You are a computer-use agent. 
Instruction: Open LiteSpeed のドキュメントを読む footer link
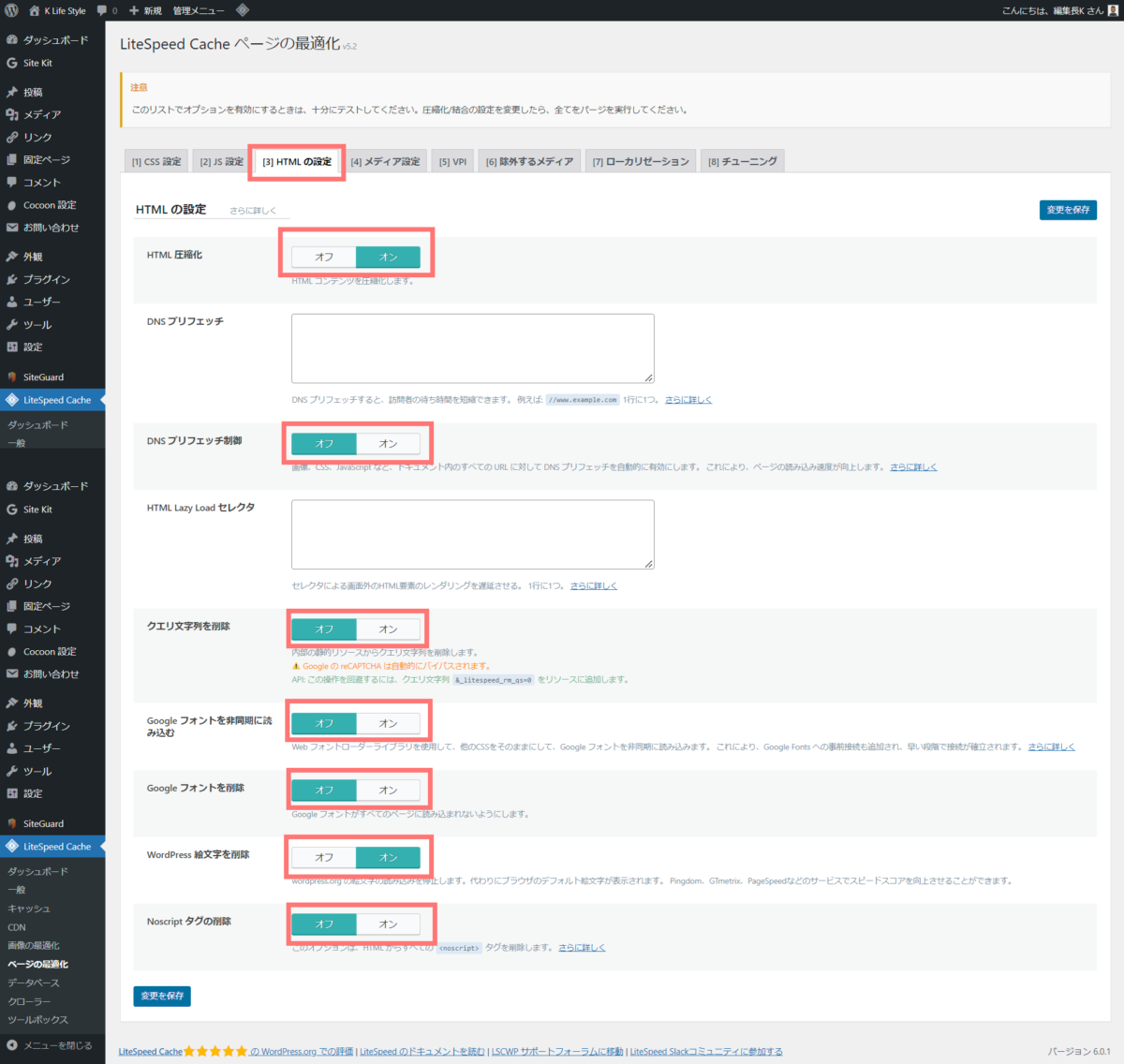[422, 1052]
